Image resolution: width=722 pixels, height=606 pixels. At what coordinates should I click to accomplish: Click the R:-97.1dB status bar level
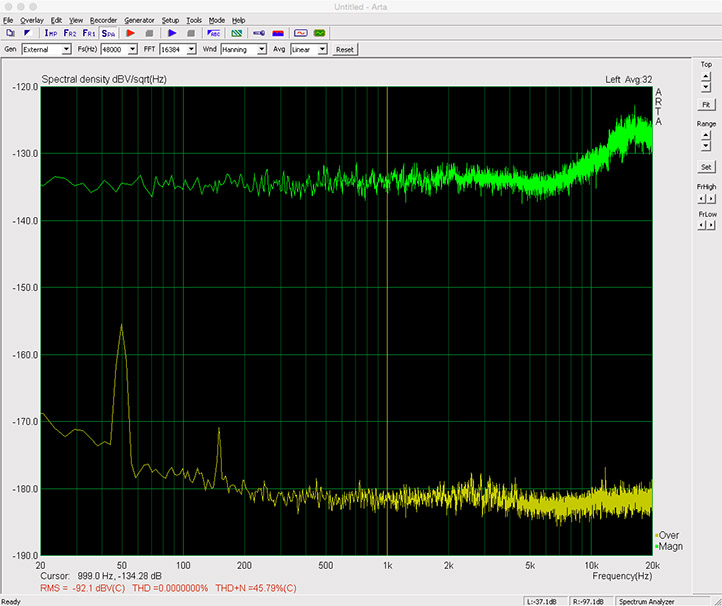591,601
